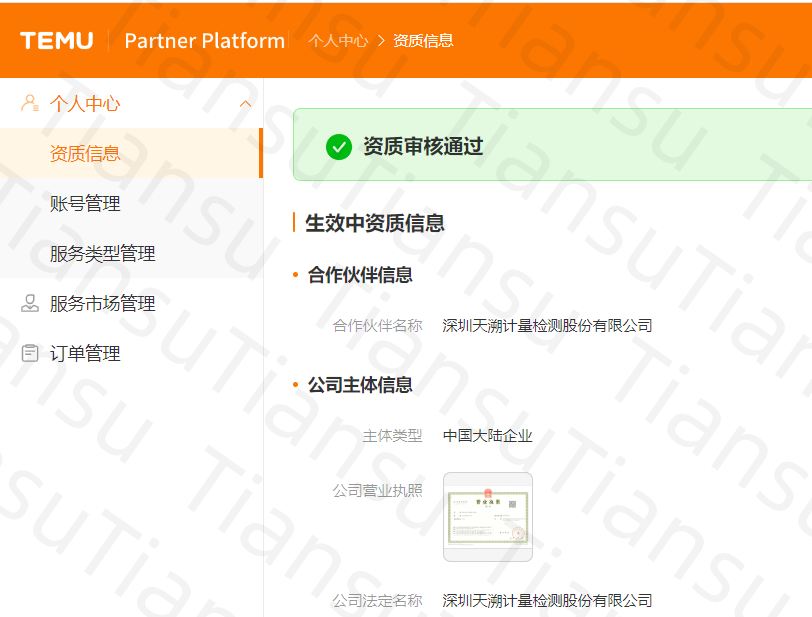
Task: Open the 服务市场管理 sidebar label
Action: point(102,303)
